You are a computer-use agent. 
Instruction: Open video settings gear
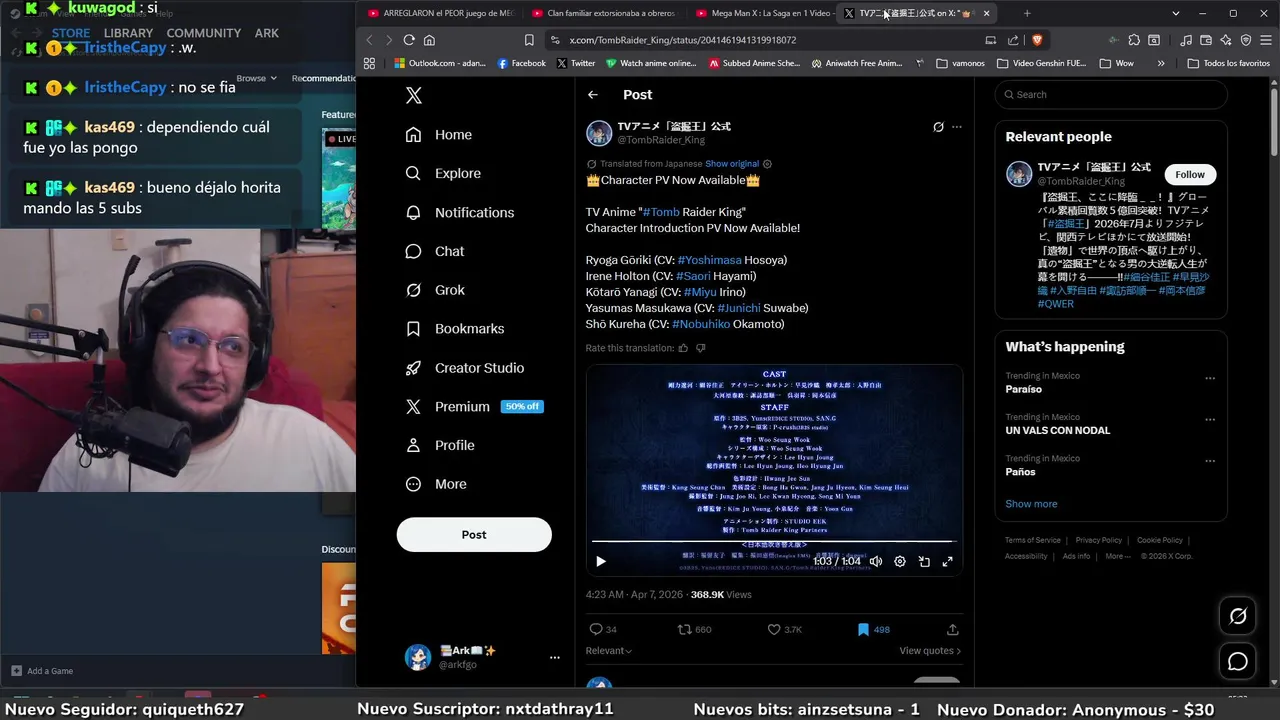click(x=900, y=561)
